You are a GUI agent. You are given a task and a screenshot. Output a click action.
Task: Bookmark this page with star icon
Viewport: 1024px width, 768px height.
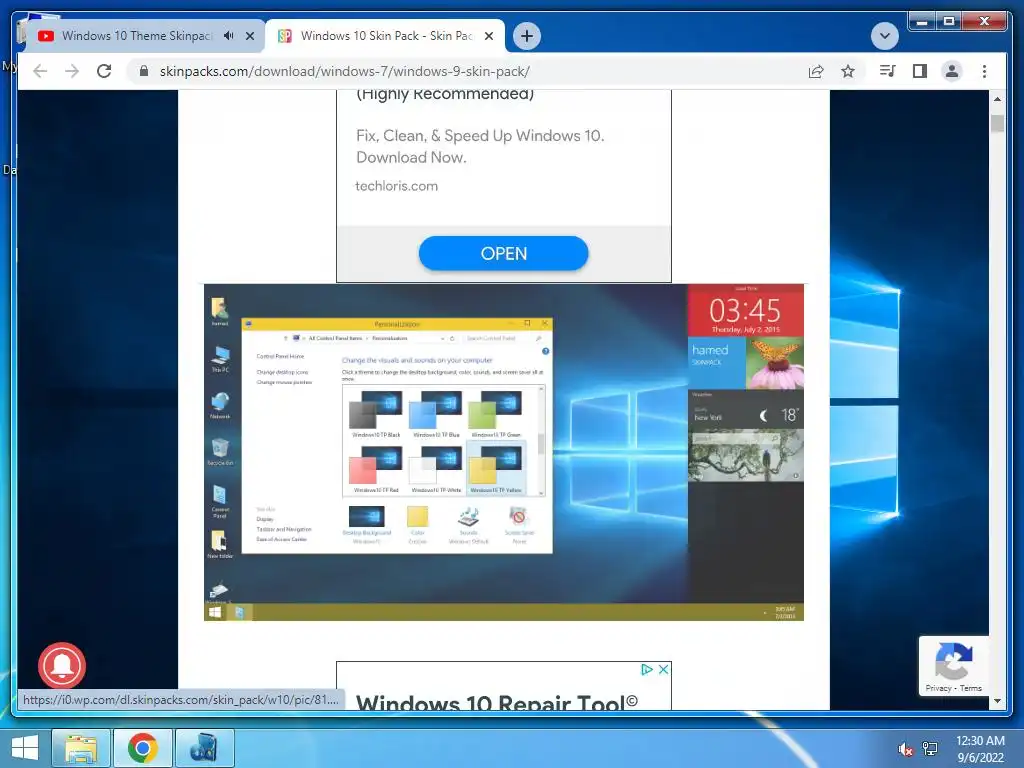click(x=848, y=71)
